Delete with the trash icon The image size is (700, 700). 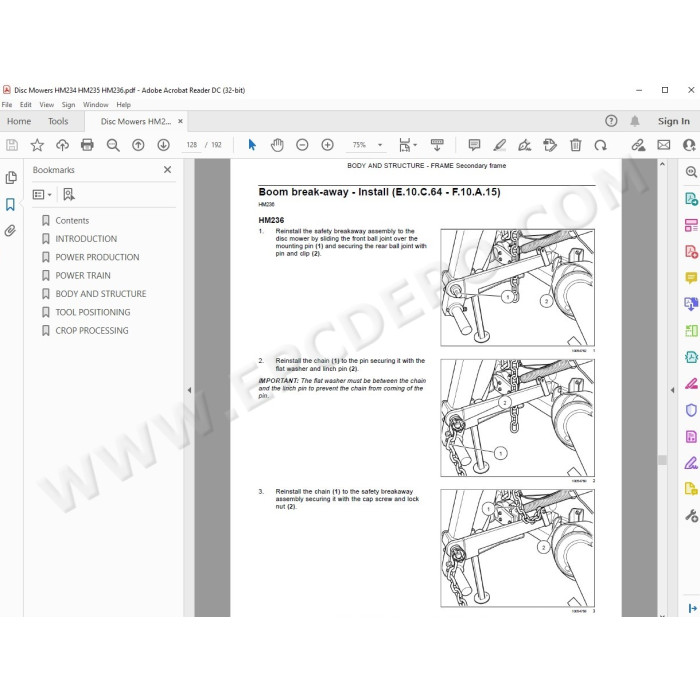575,145
